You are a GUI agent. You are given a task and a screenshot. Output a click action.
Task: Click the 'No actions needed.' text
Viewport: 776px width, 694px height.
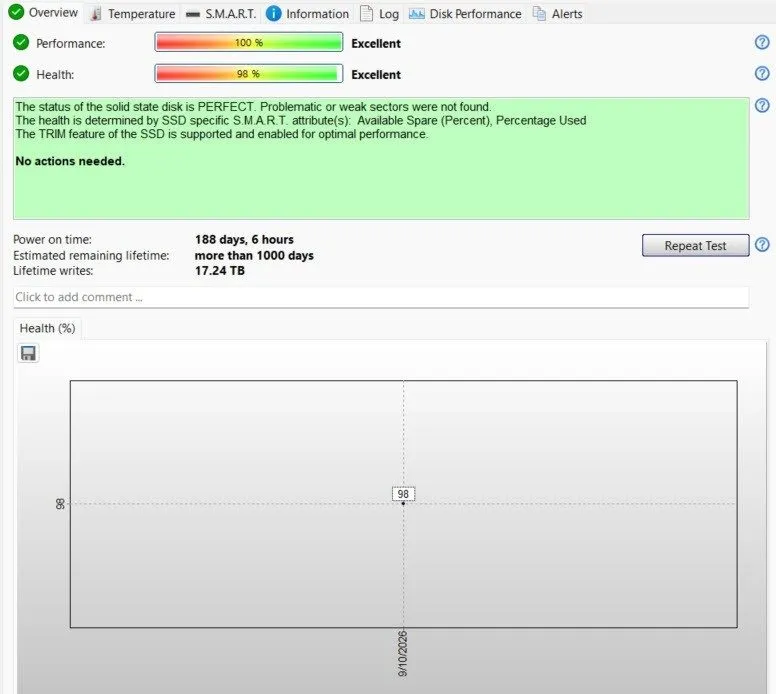pos(70,161)
